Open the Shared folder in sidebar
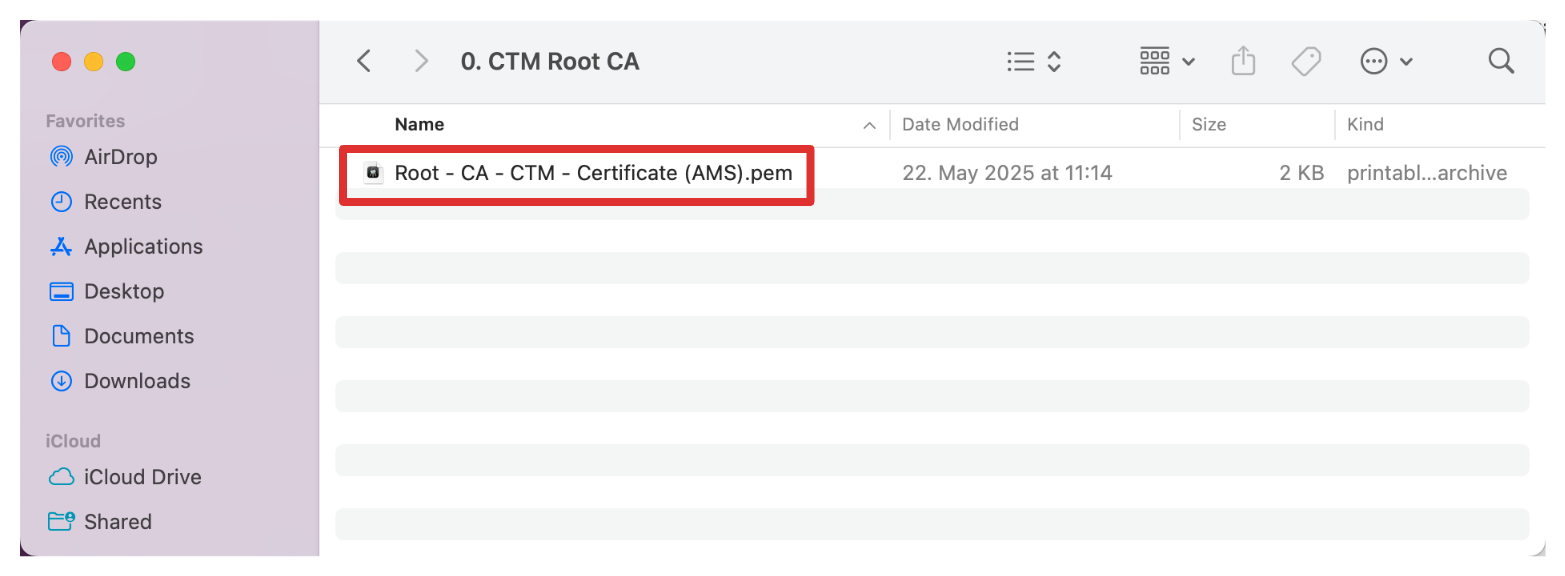 click(x=117, y=522)
